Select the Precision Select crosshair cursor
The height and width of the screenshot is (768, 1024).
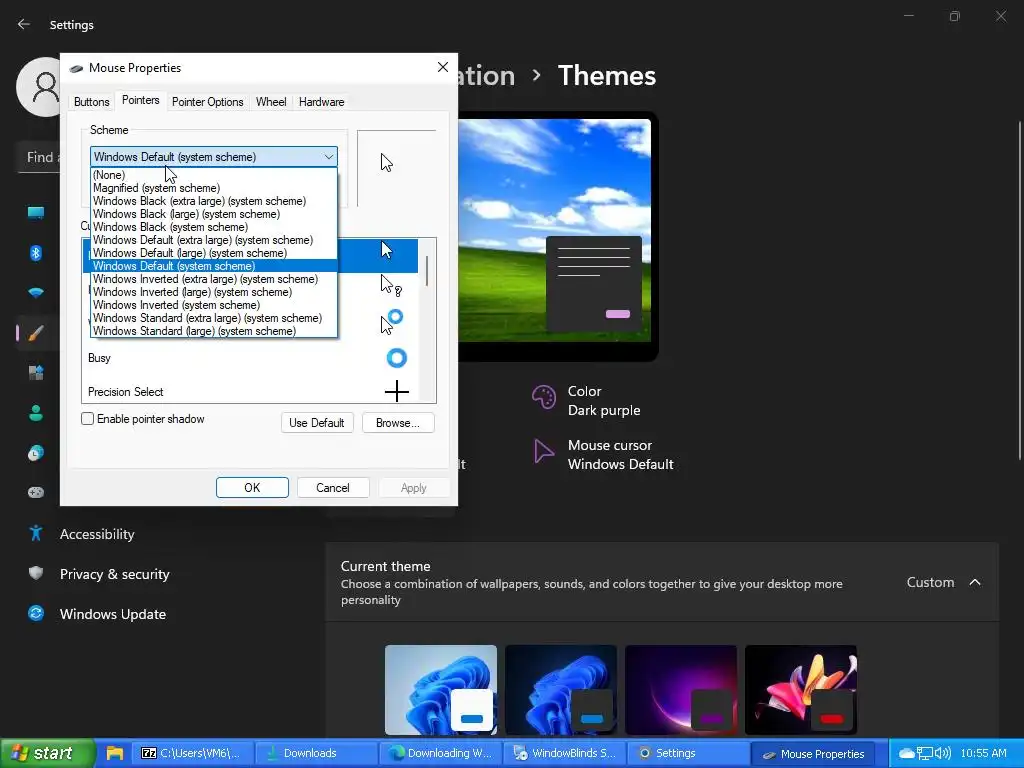tap(396, 392)
